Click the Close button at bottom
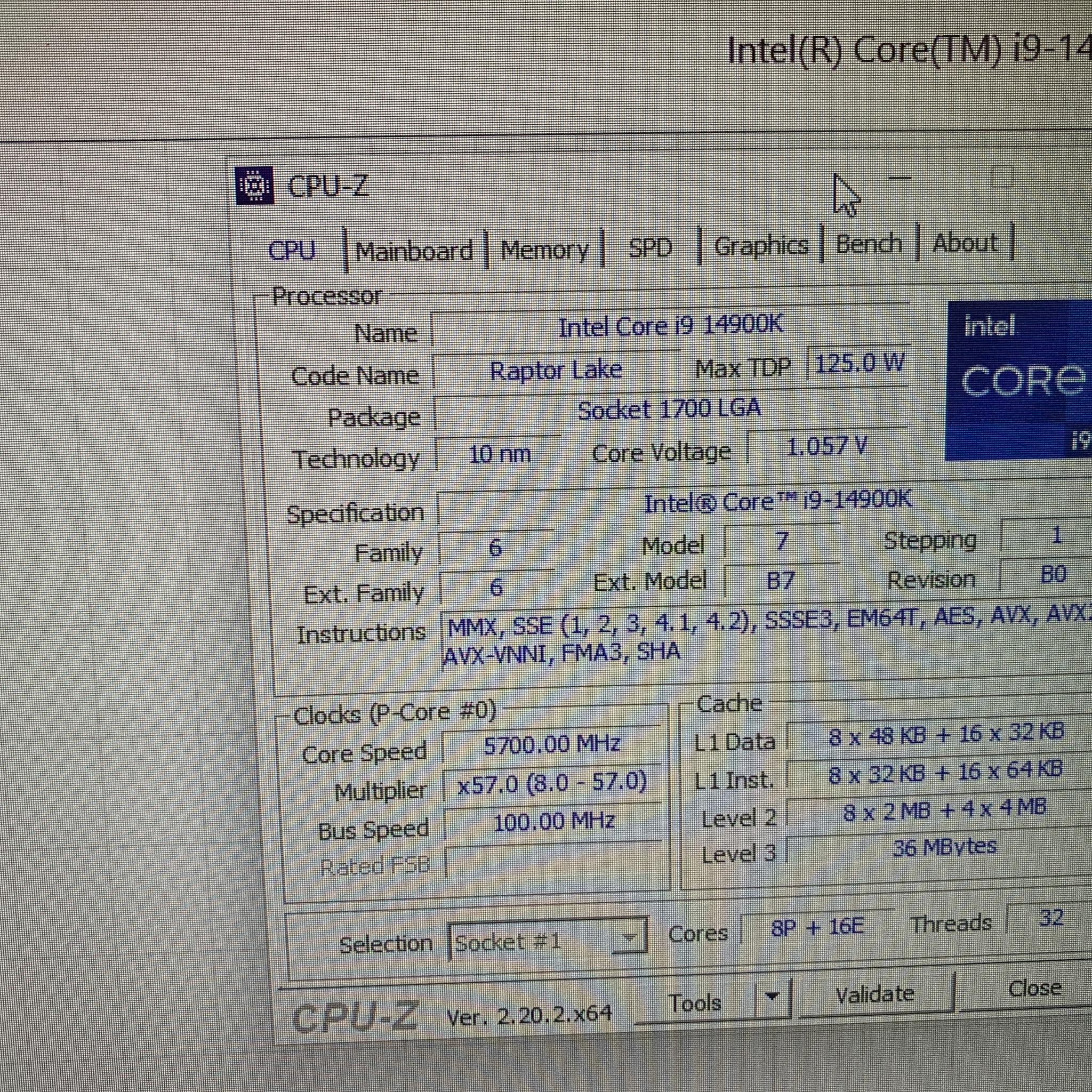The height and width of the screenshot is (1092, 1092). [1034, 987]
